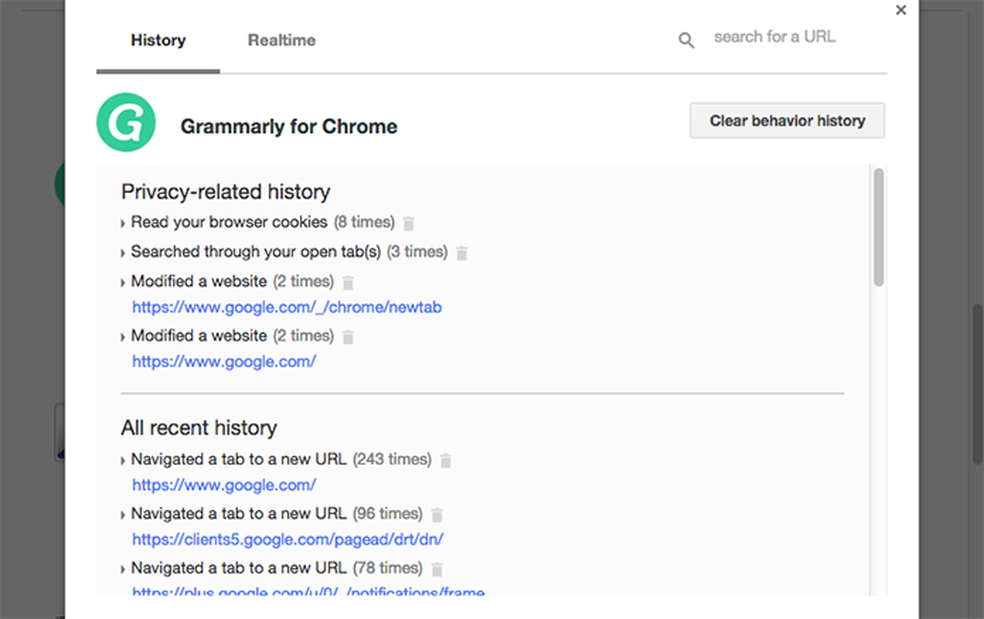Delete the 243 times navigation entry
This screenshot has height=619, width=984.
446,461
